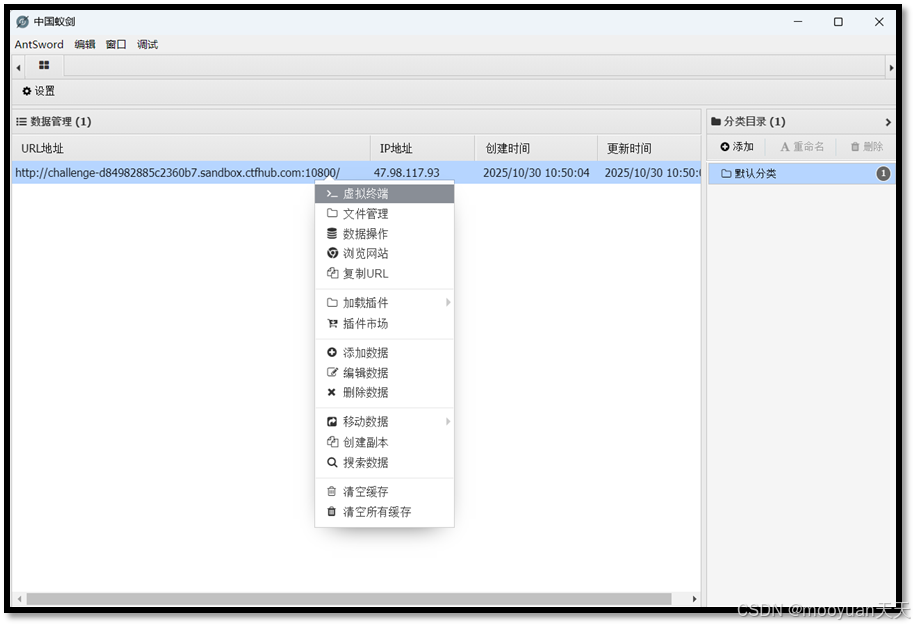Open the 编辑 menu
Image resolution: width=915 pixels, height=626 pixels.
85,44
